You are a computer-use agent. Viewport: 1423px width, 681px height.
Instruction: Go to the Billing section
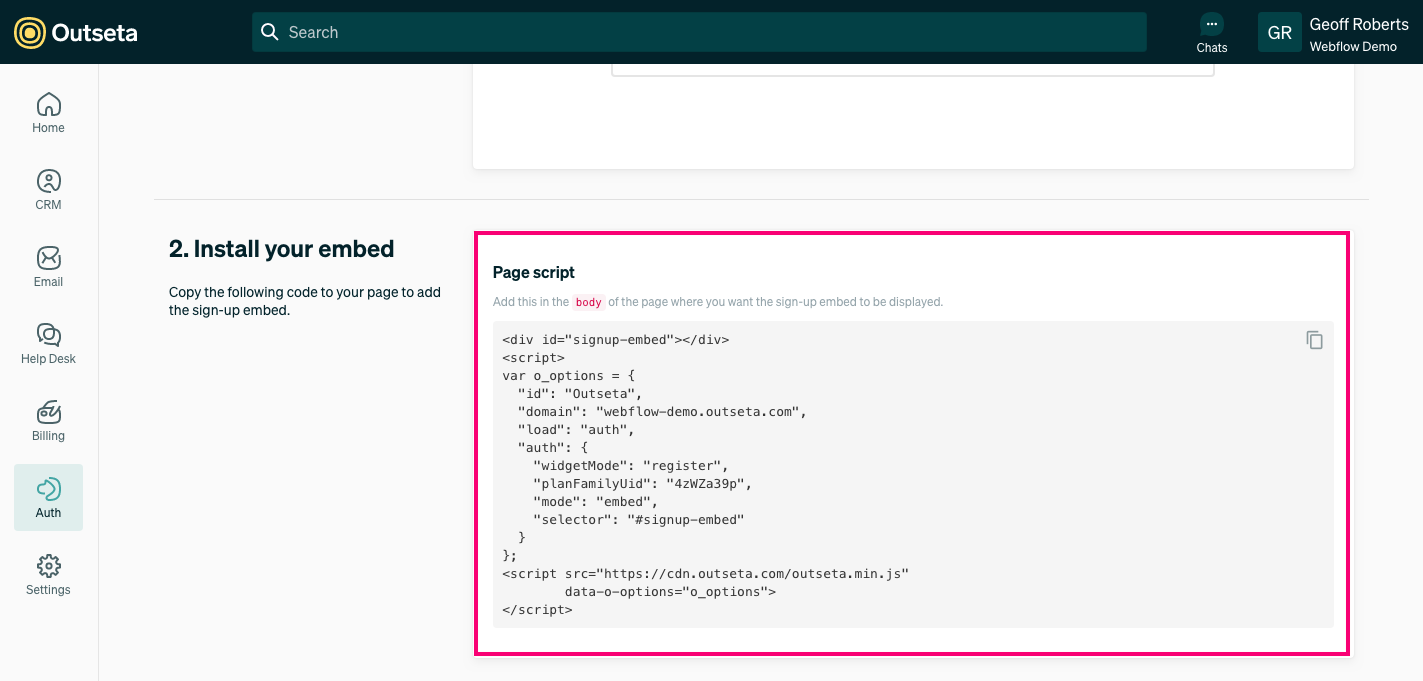coord(48,420)
